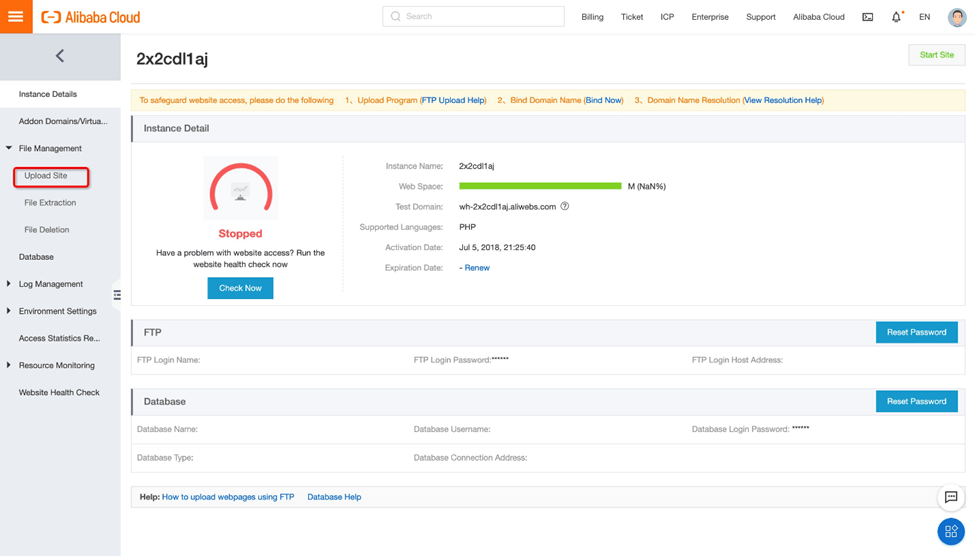Open the blue quick-tools grid button
975x556 pixels.
click(950, 531)
